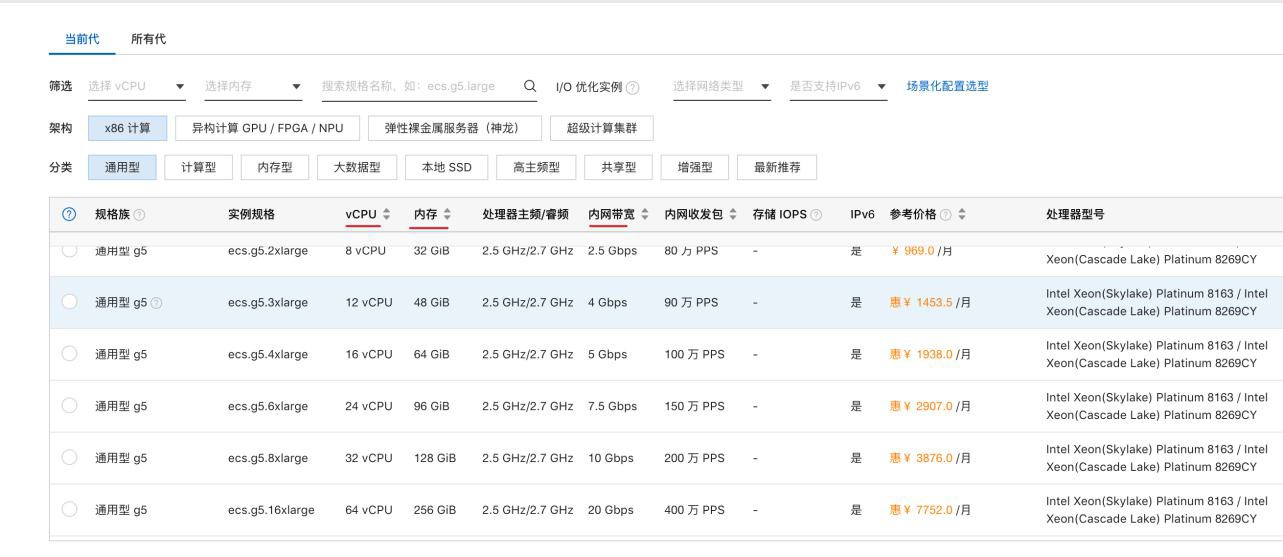1283x557 pixels.
Task: Open the 选择内存 dropdown
Action: tap(253, 86)
